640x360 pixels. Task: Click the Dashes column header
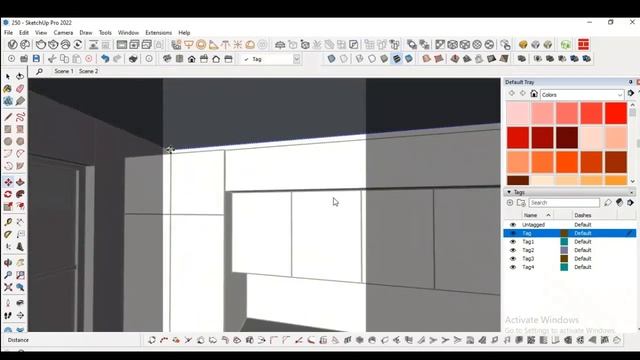tap(582, 215)
